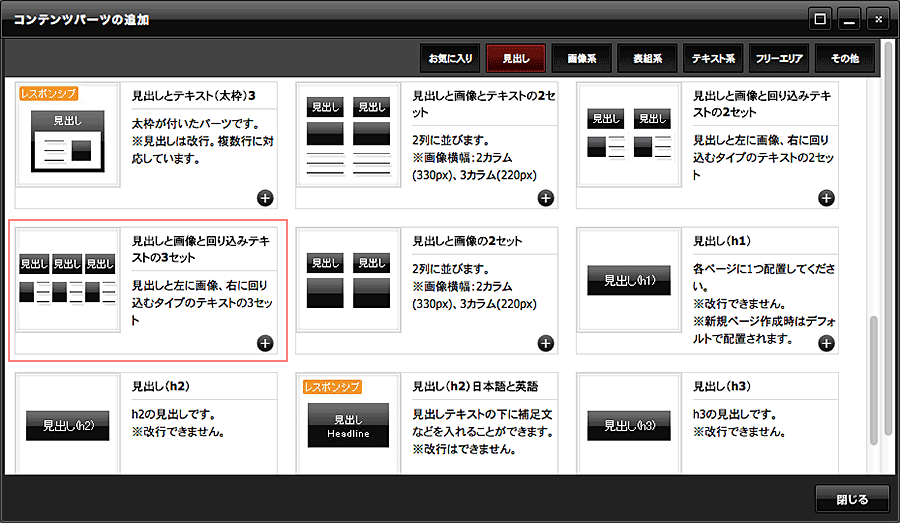Add 見出しと画像と回り込みテキストの3セット with plus icon
Image resolution: width=900 pixels, height=523 pixels.
point(265,343)
